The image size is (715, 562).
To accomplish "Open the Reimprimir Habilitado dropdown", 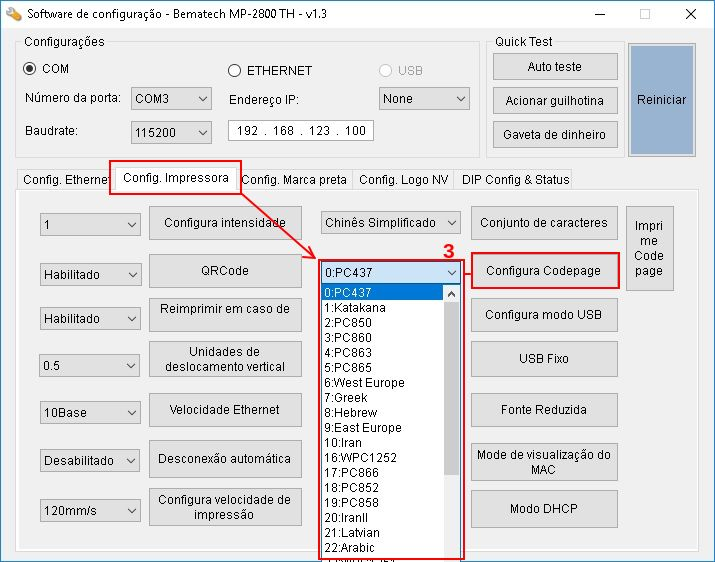I will point(90,318).
